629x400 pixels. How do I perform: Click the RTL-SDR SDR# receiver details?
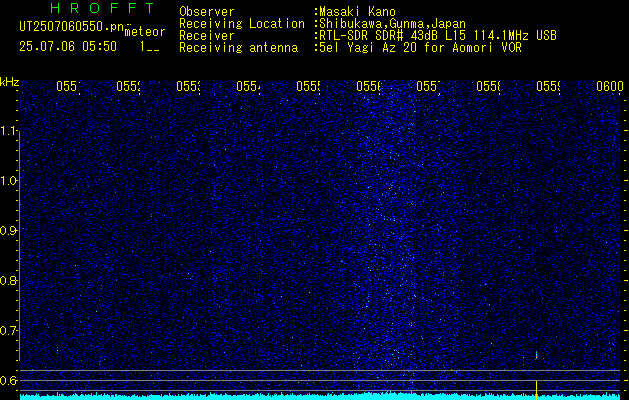click(x=438, y=36)
